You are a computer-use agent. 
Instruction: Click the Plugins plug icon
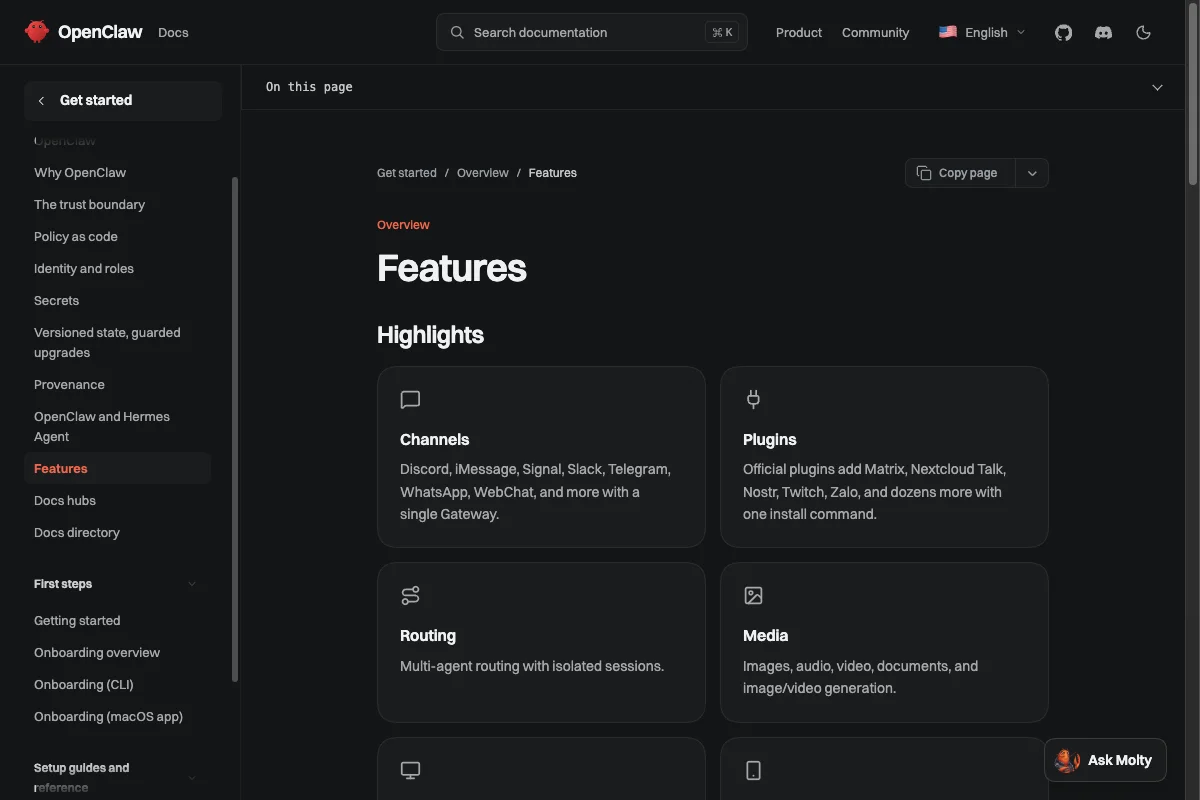click(753, 400)
